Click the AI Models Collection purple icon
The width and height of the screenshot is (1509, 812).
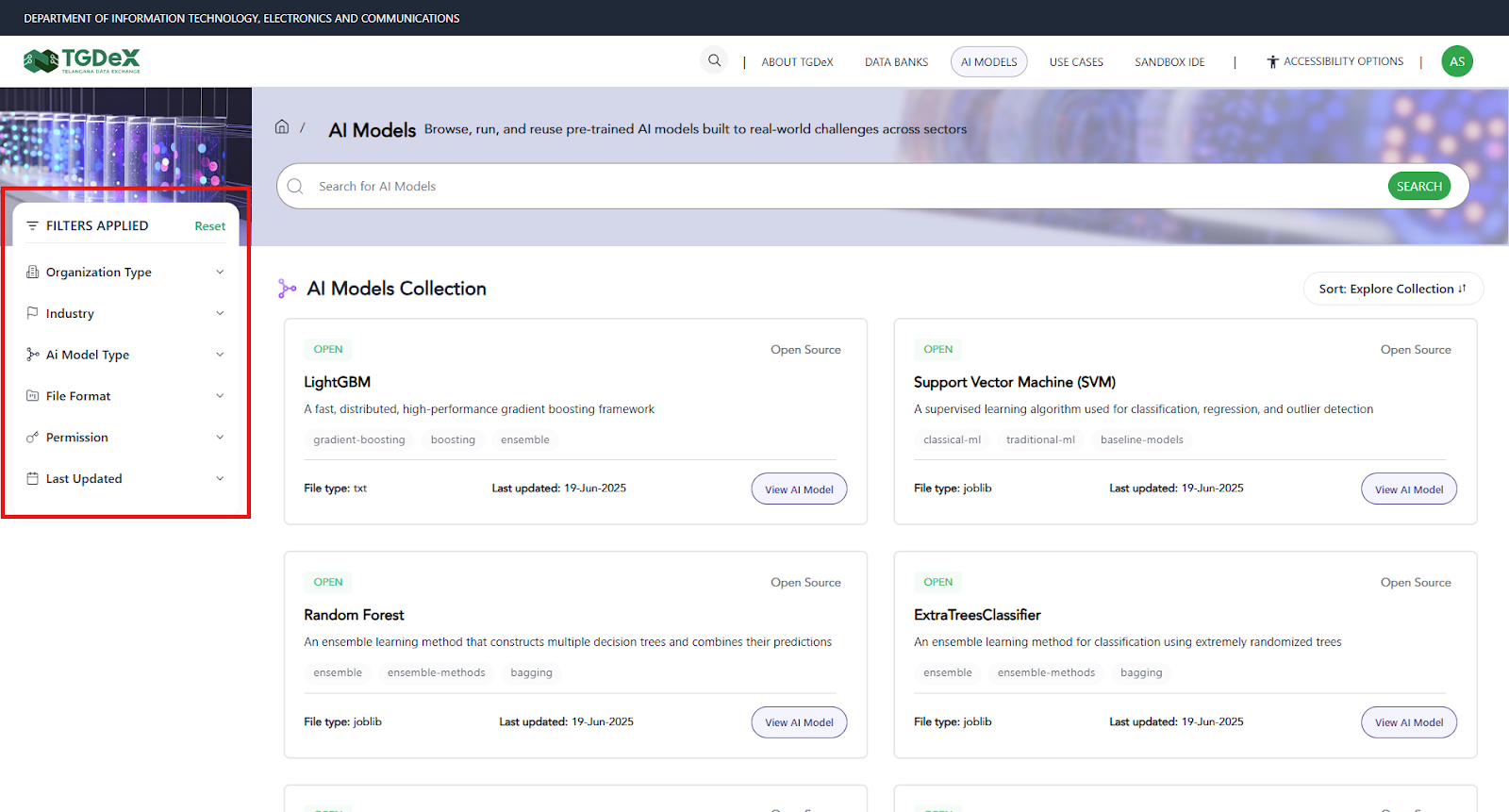click(287, 289)
